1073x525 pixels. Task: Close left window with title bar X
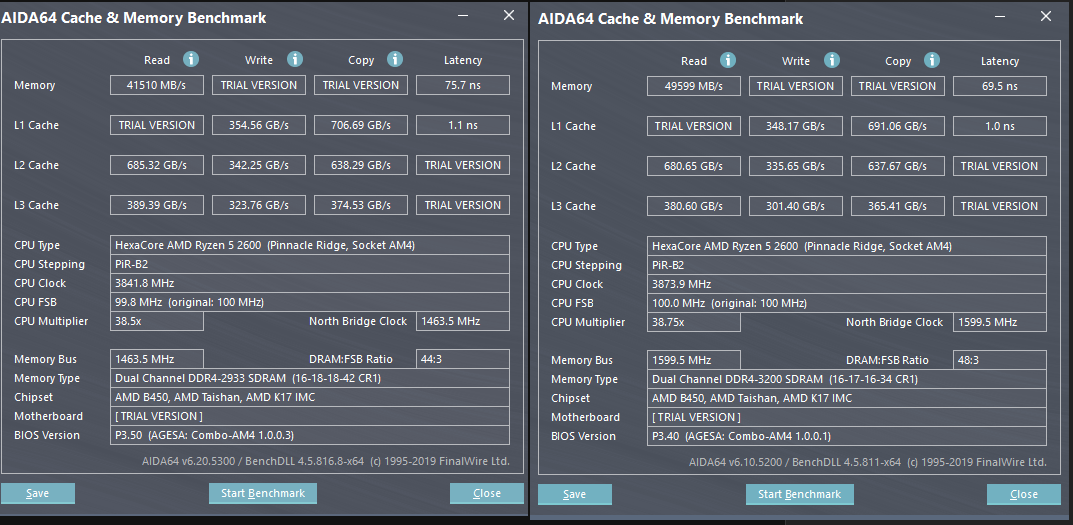point(508,15)
